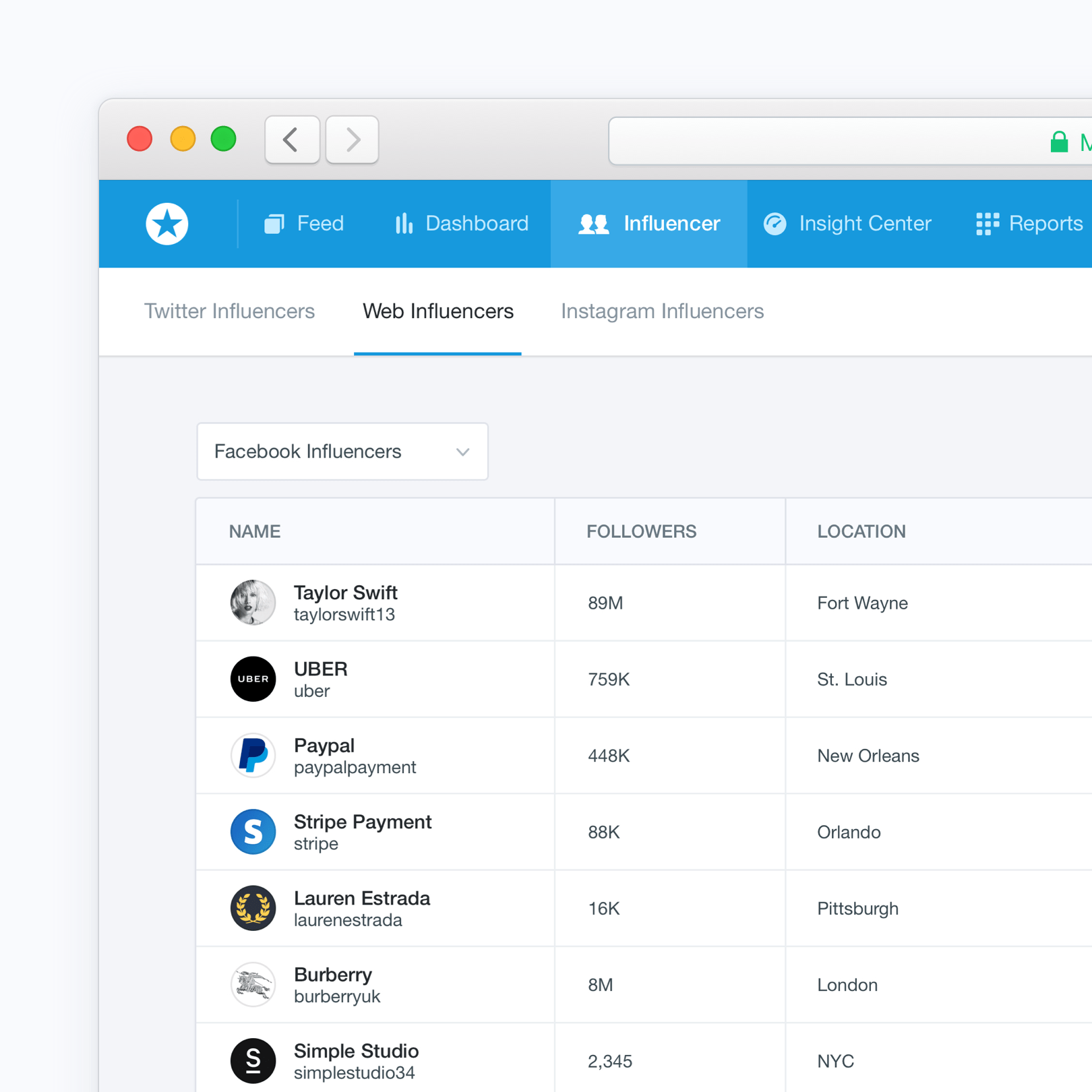
Task: Click the Insight Center gauge icon
Action: point(775,224)
